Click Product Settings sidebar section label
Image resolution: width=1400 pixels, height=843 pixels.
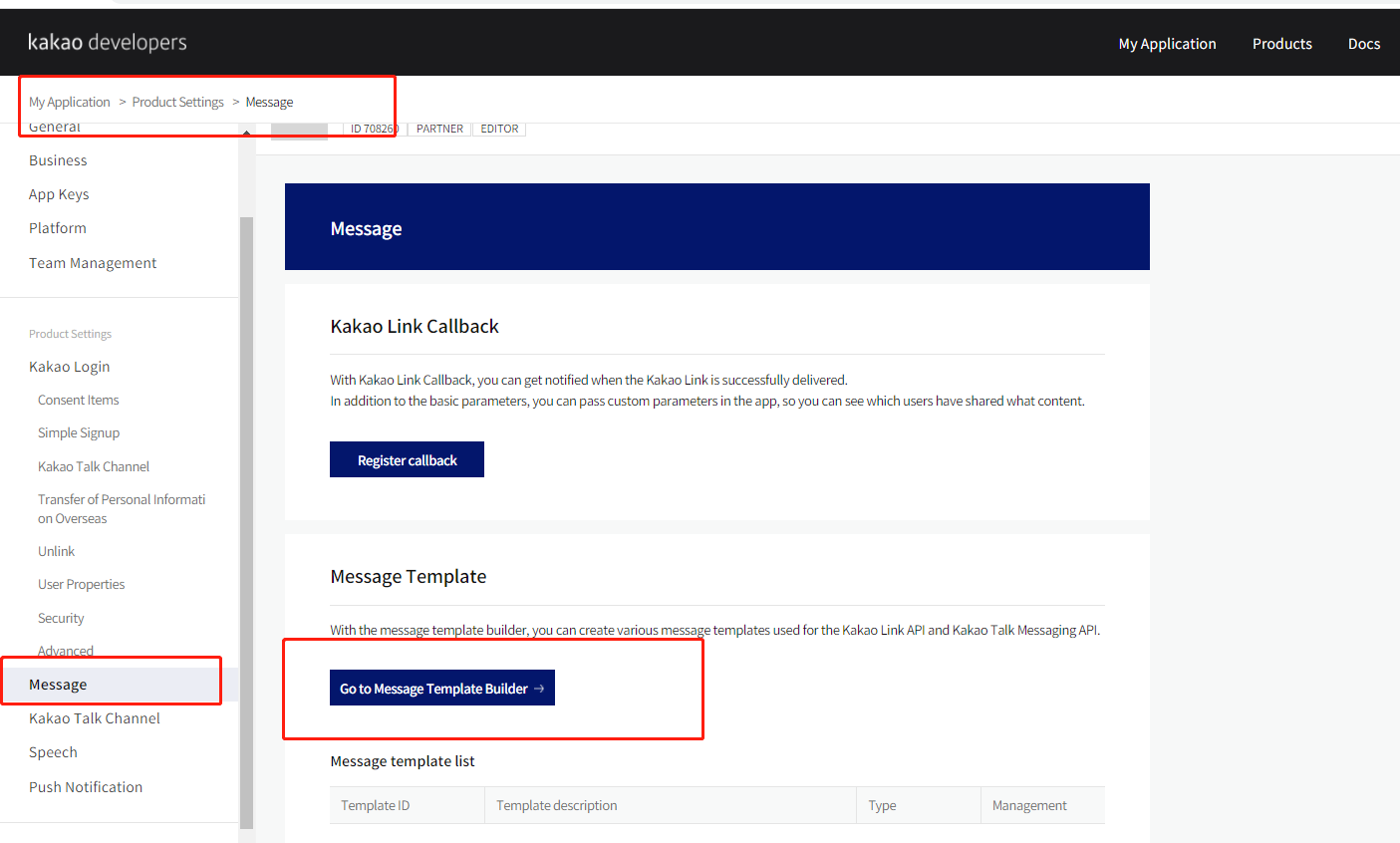pos(70,334)
